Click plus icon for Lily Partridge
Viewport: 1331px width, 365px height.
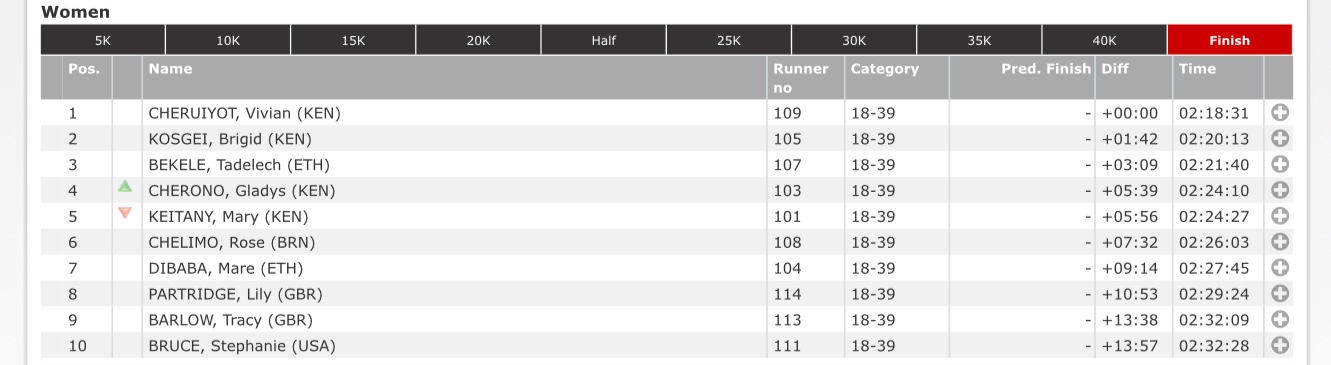[x=1279, y=294]
